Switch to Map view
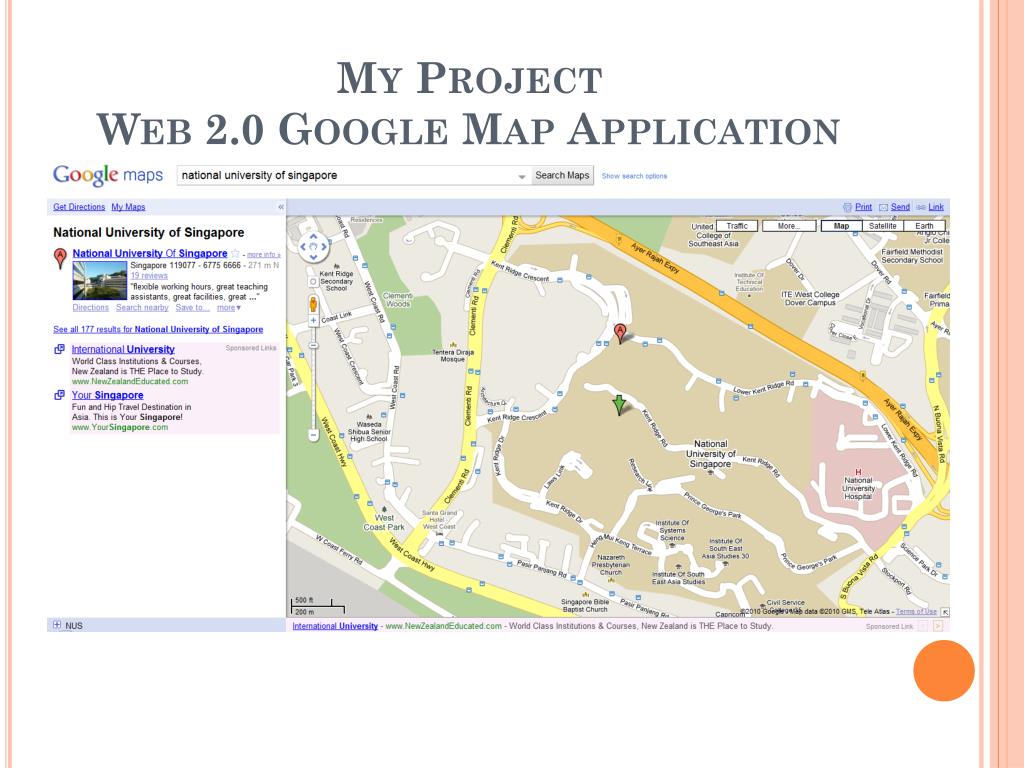The height and width of the screenshot is (768, 1024). tap(841, 226)
